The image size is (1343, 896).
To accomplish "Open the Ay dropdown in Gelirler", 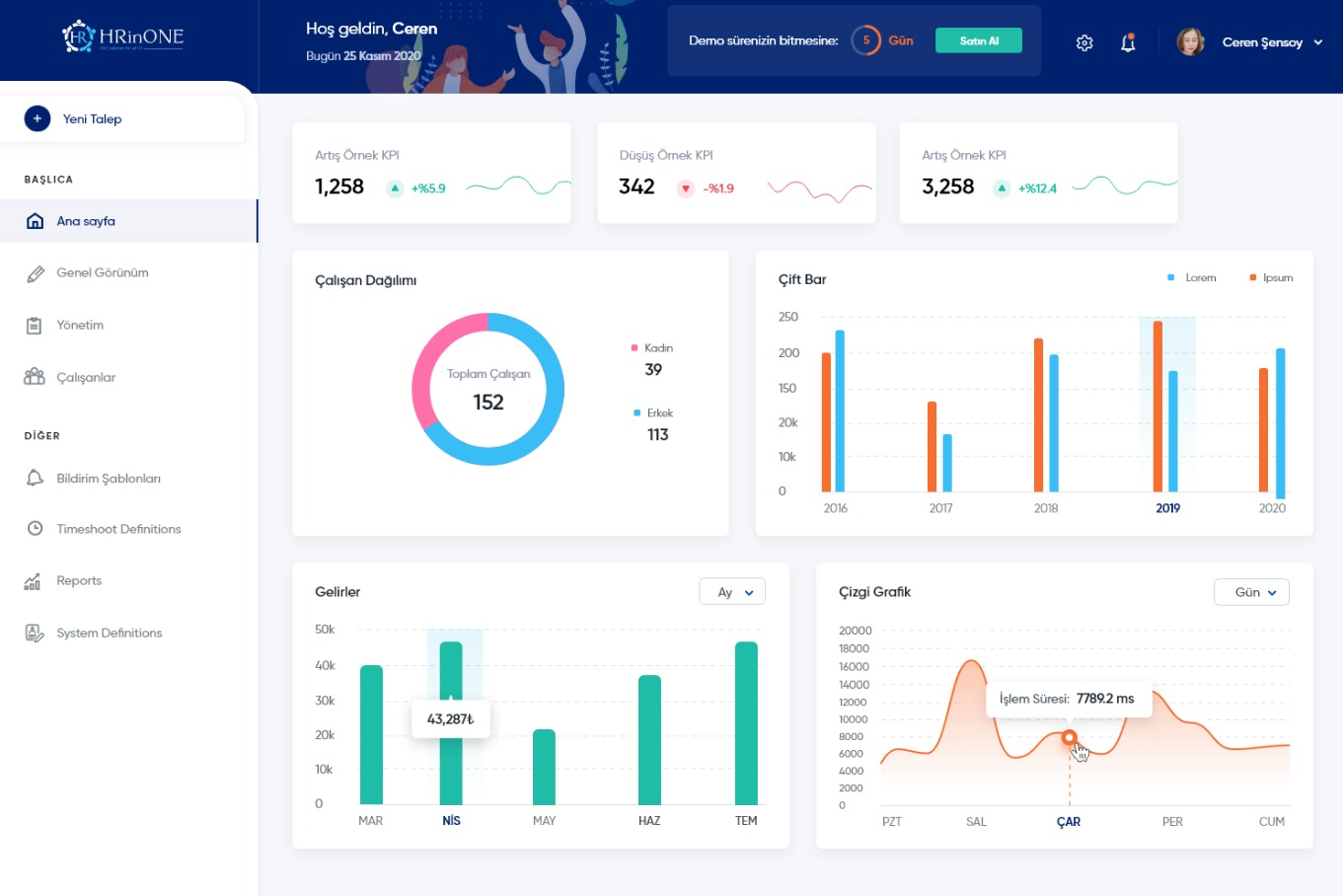I will pos(732,592).
